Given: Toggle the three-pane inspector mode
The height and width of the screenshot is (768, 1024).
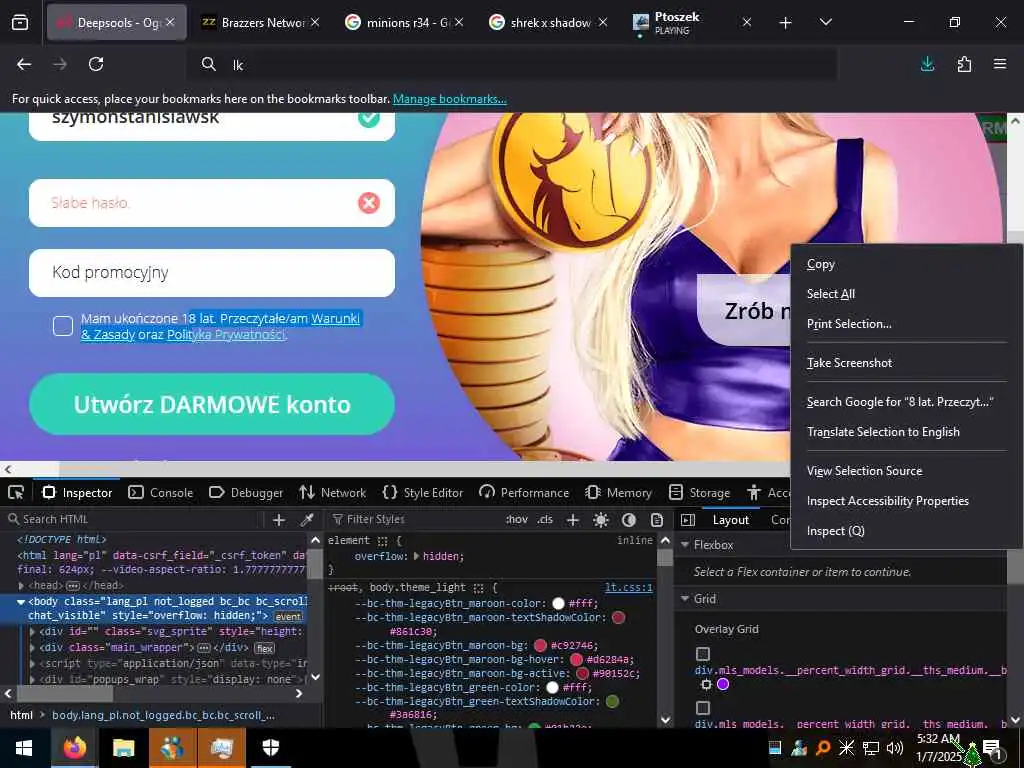Looking at the screenshot, I should point(688,520).
